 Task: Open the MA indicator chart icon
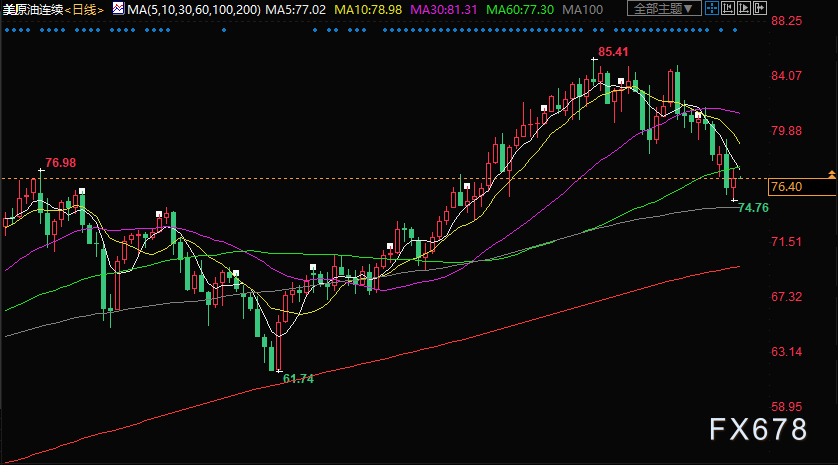click(x=118, y=8)
